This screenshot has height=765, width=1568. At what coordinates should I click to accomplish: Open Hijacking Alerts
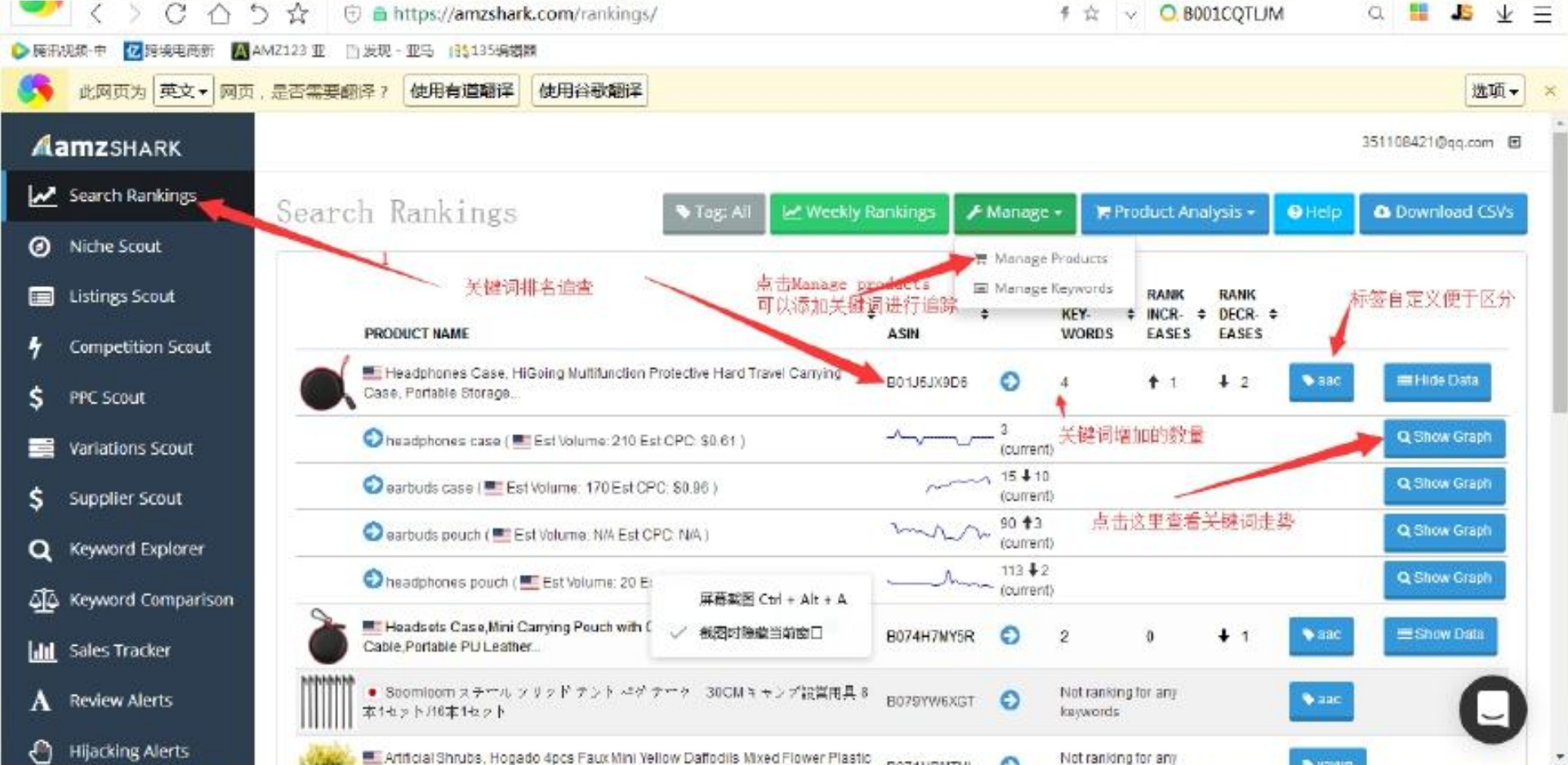(x=128, y=751)
